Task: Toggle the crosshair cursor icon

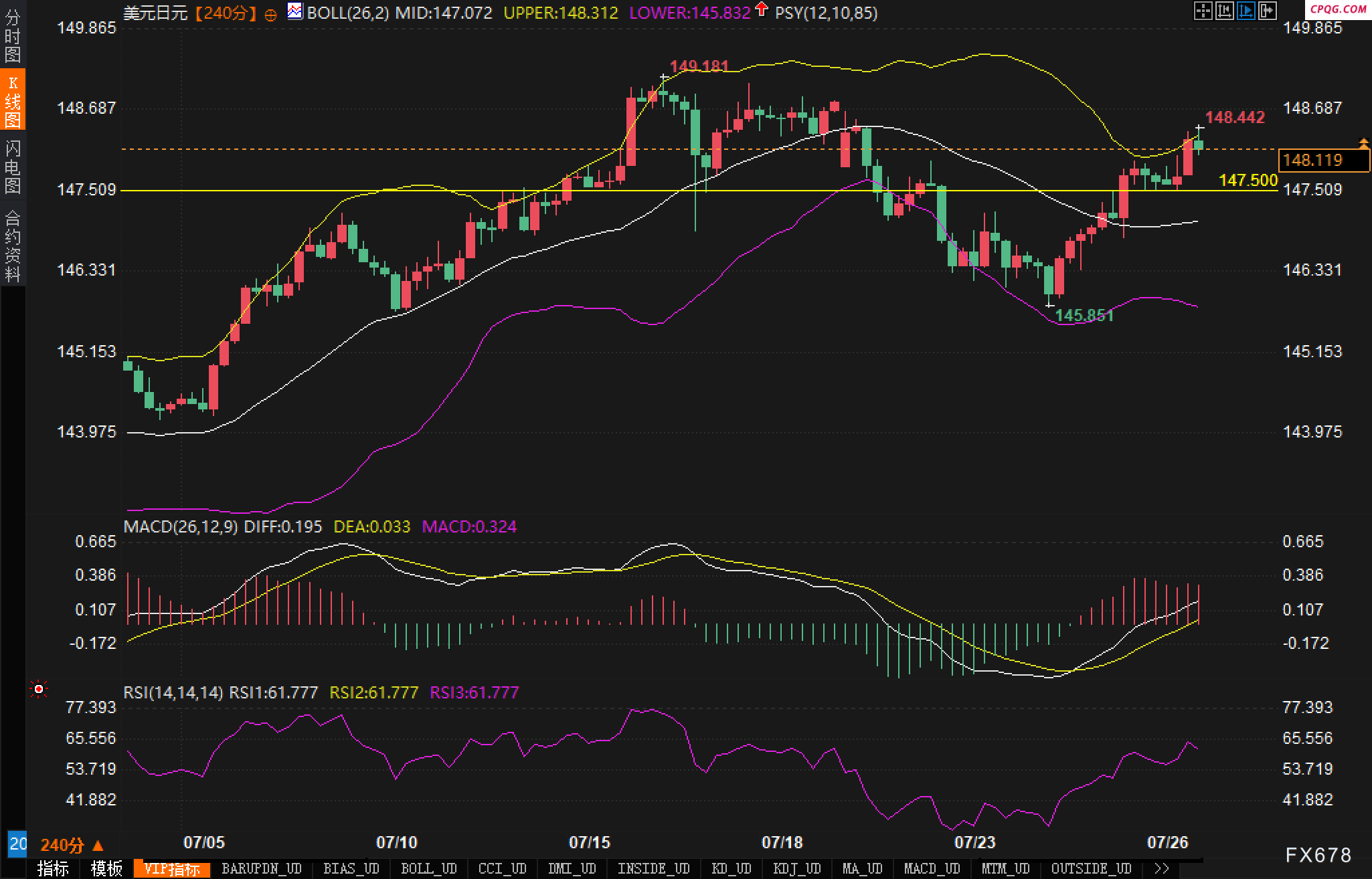Action: tap(1203, 11)
